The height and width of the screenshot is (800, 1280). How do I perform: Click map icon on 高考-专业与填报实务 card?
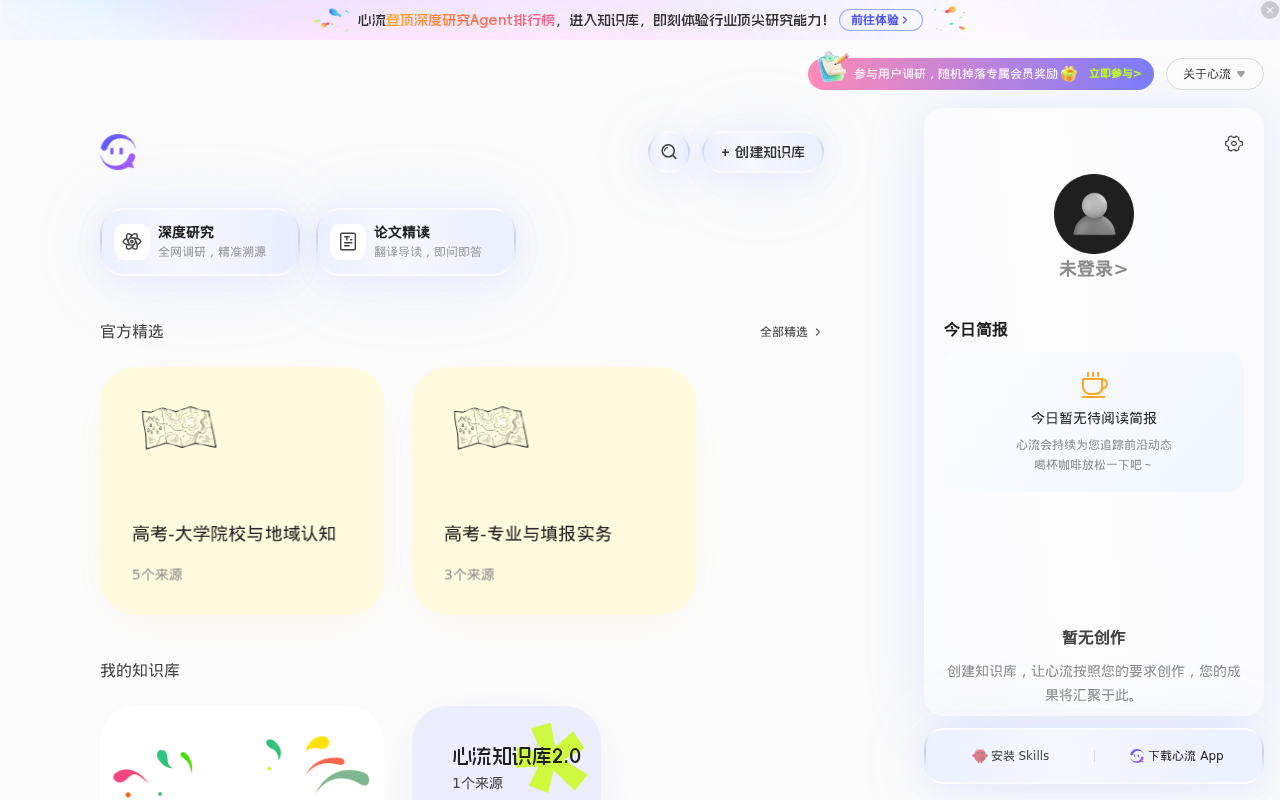point(491,428)
